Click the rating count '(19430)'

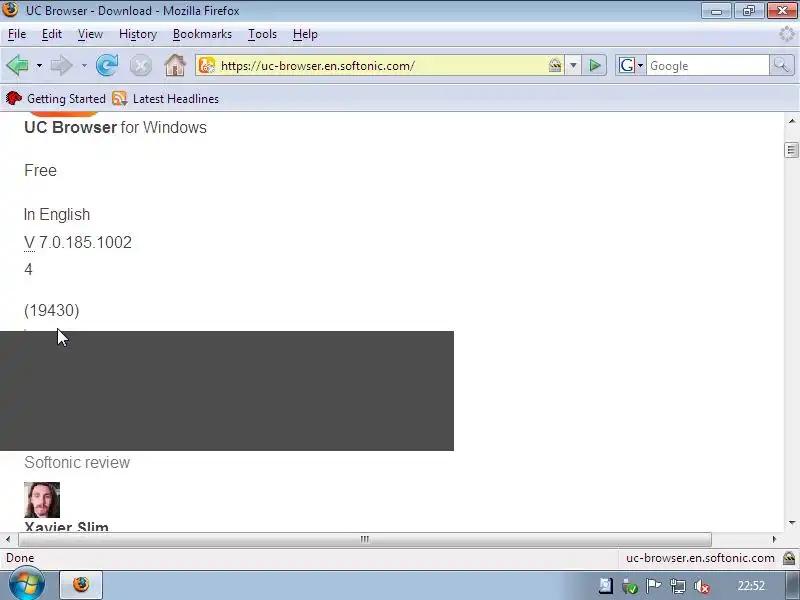click(52, 310)
